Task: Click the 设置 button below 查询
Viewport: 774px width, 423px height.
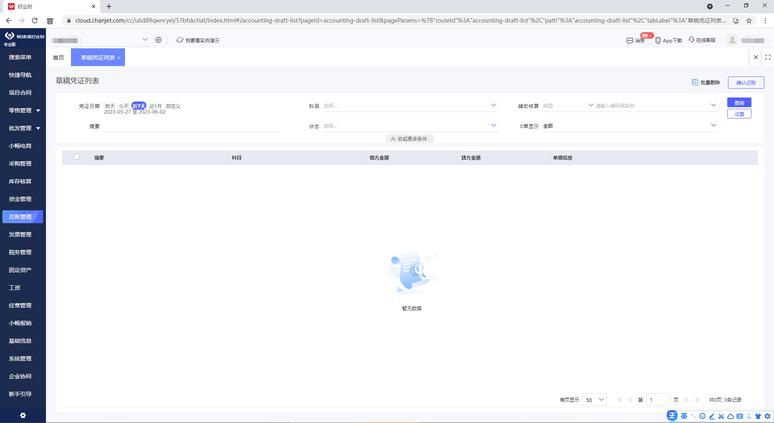Action: click(739, 114)
